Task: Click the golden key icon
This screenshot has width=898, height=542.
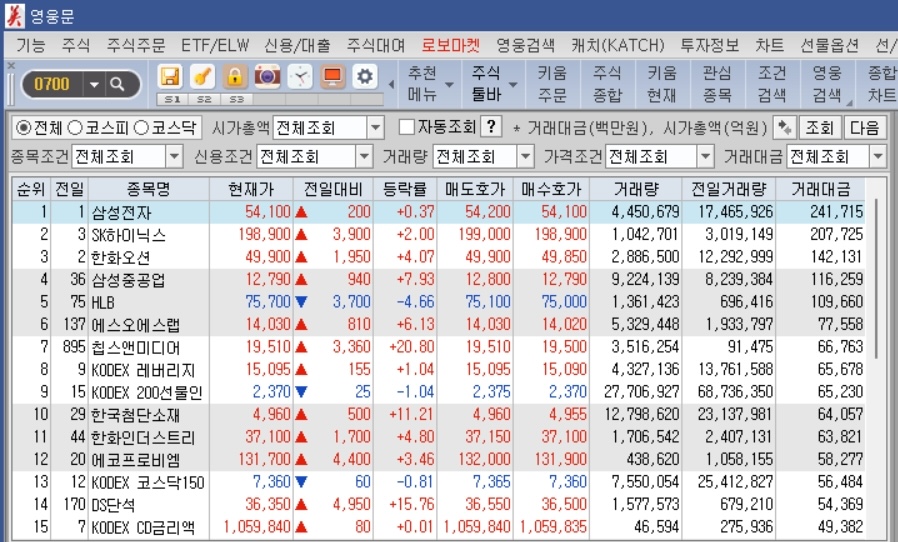Action: point(202,76)
